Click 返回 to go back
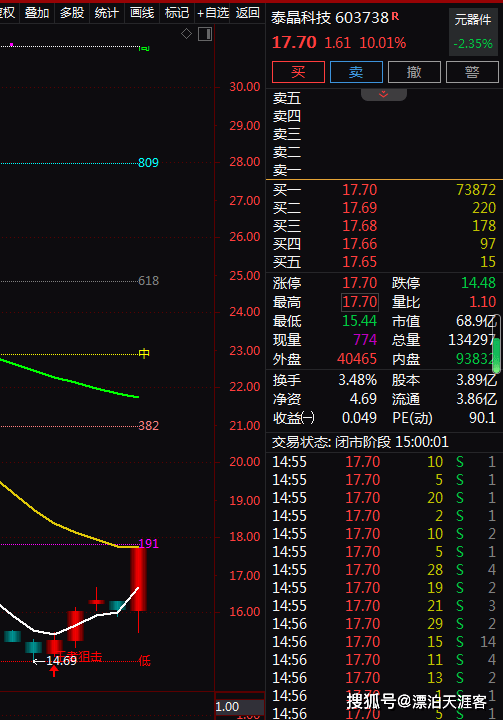 248,12
